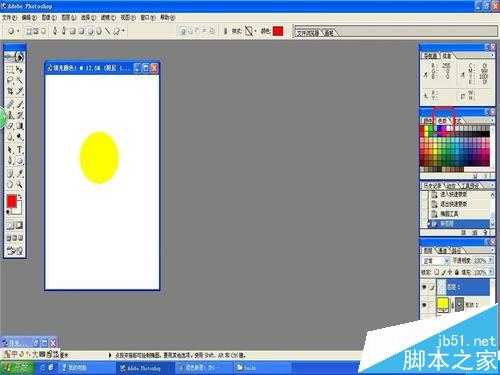The image size is (500, 375).
Task: Open the layer opacity dropdown arrow
Action: coord(491,260)
